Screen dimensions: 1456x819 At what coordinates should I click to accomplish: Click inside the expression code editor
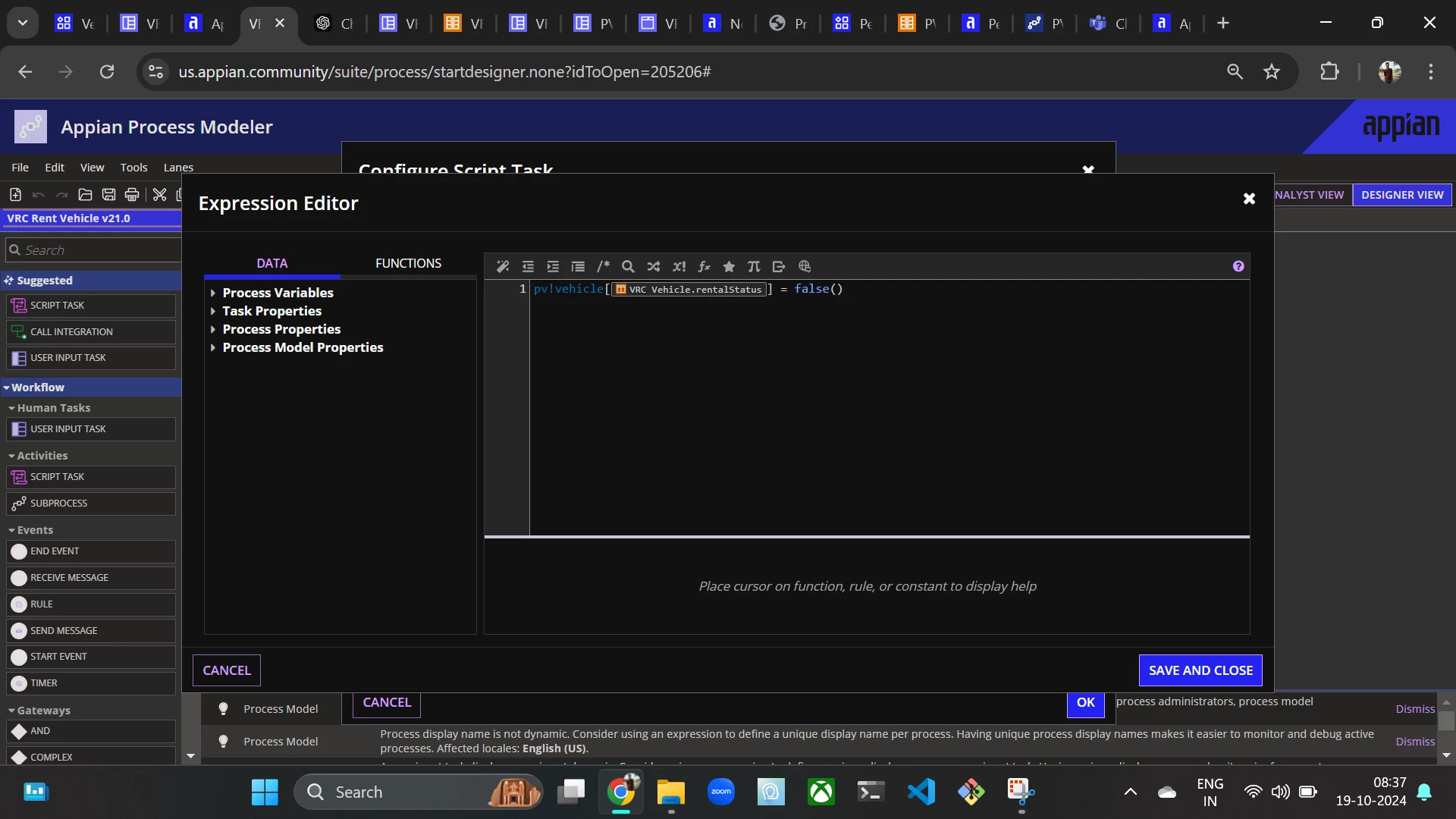889,409
